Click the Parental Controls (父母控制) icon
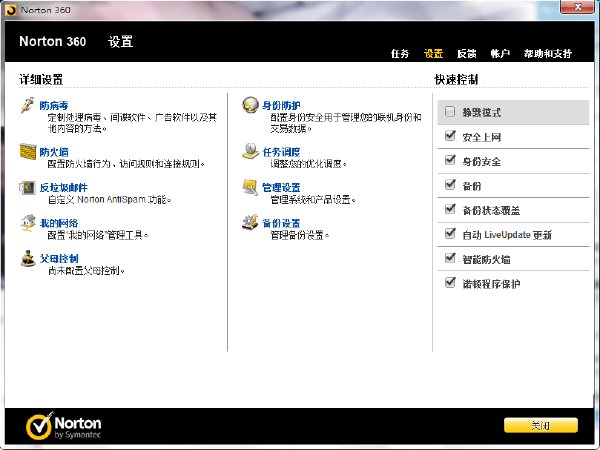This screenshot has height=450, width=600. 28,258
